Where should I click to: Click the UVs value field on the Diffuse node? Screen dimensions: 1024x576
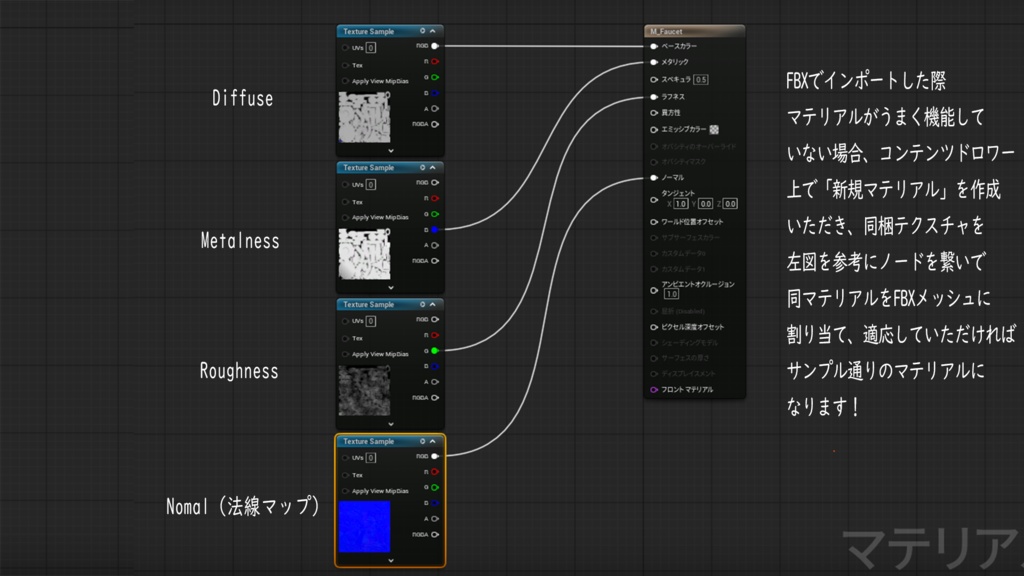click(x=372, y=48)
